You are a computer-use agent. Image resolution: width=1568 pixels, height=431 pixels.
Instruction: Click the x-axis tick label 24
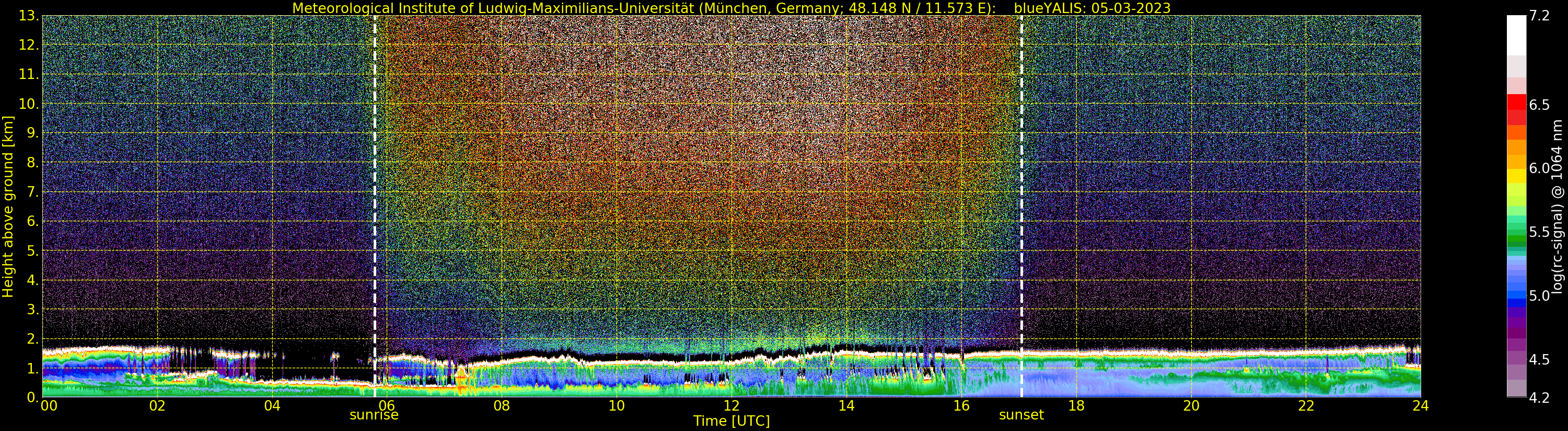click(1421, 406)
